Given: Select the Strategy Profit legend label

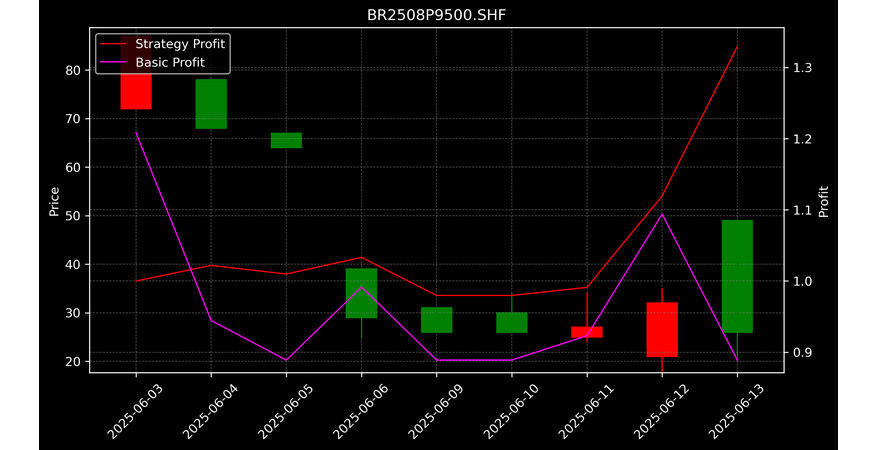Looking at the screenshot, I should pos(180,44).
